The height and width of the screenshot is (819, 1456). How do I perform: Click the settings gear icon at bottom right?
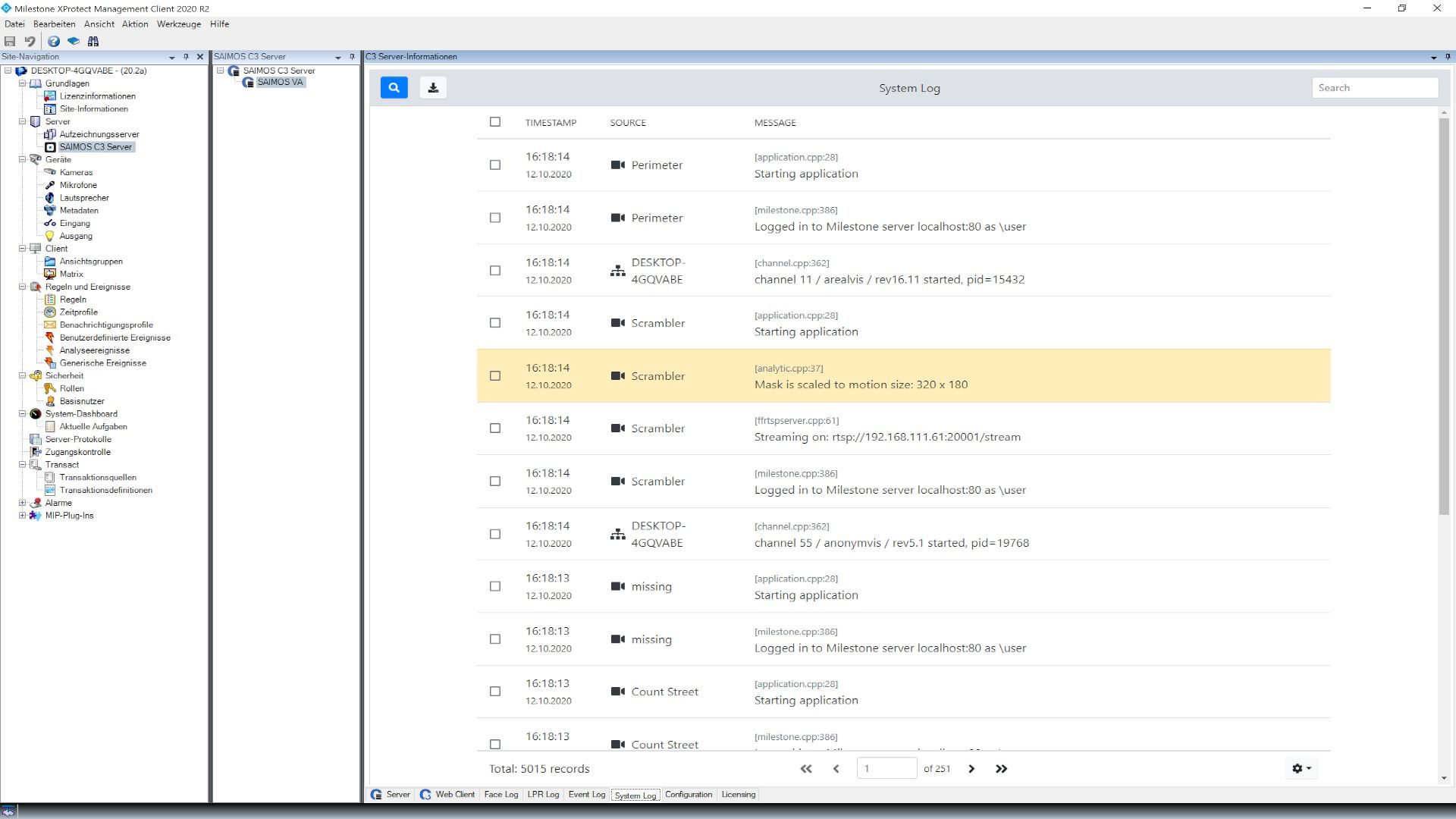tap(1301, 768)
